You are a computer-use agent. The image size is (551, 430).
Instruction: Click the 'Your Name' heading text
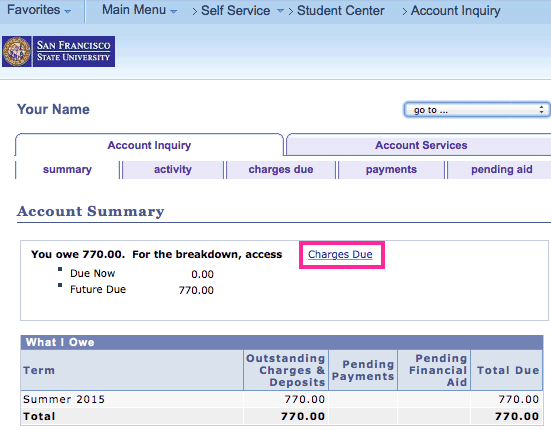[53, 109]
